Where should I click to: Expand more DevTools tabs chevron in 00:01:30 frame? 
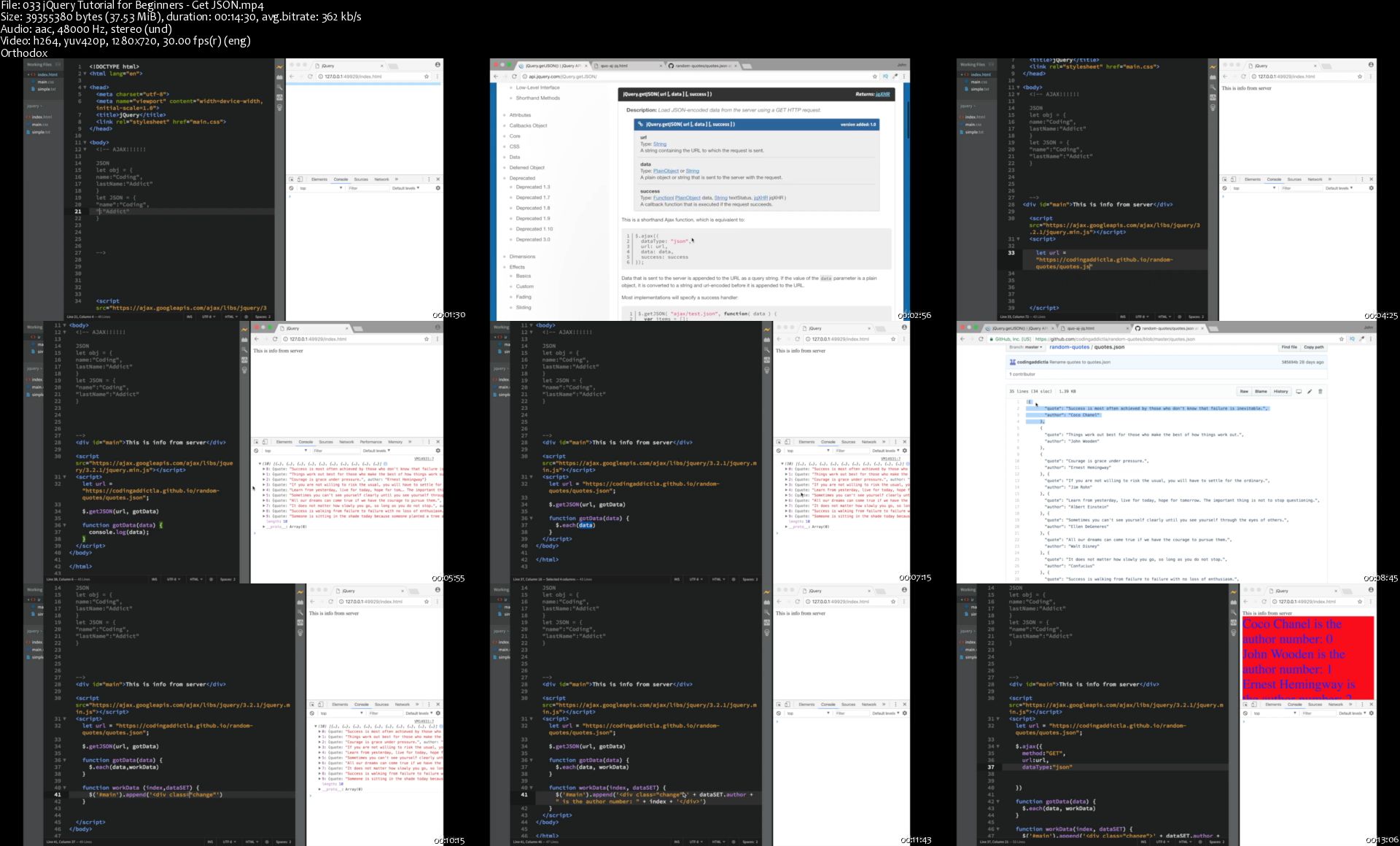coord(397,179)
